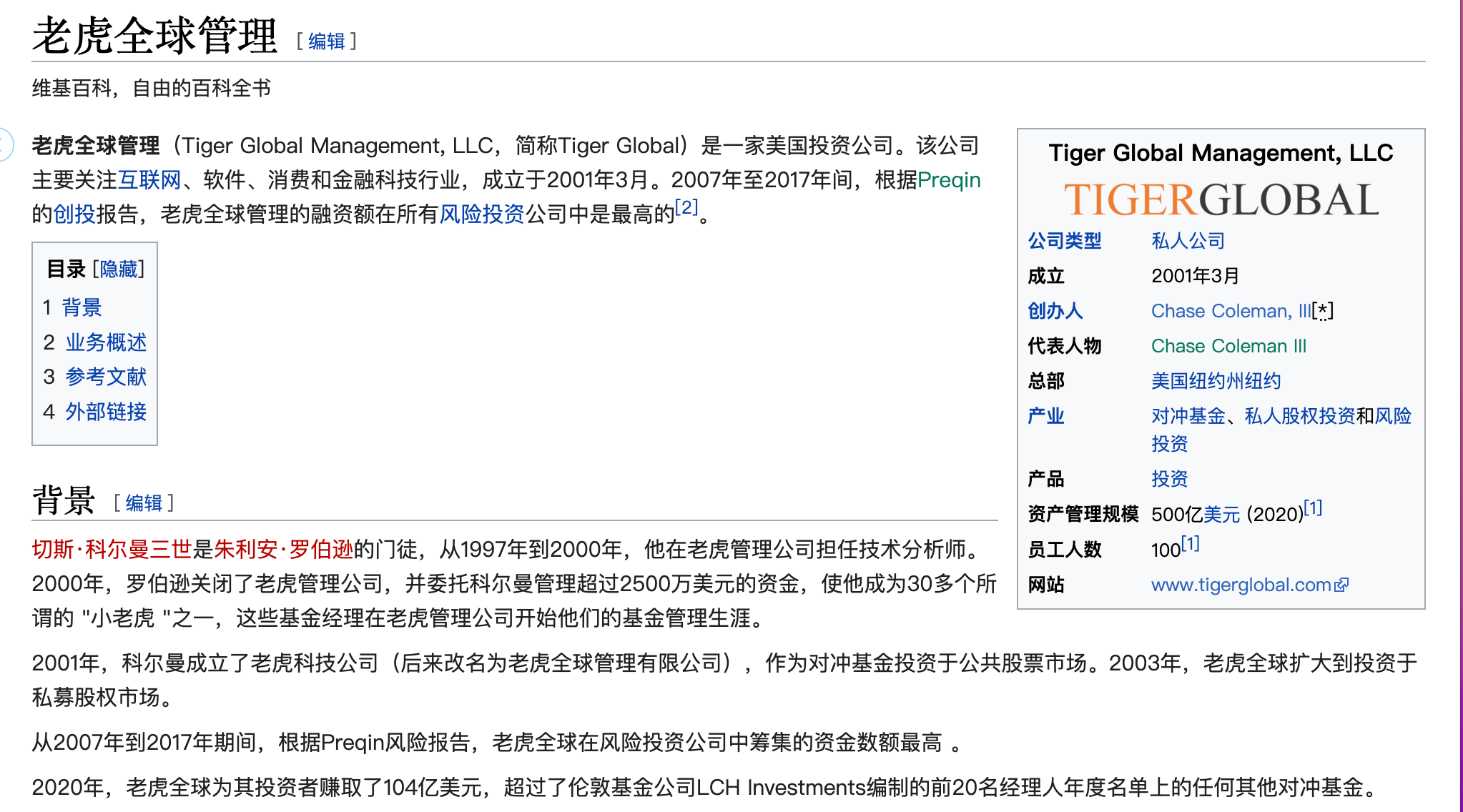Click the 对冲基金 industry link
Screen dimensions: 1463x812
click(1188, 416)
